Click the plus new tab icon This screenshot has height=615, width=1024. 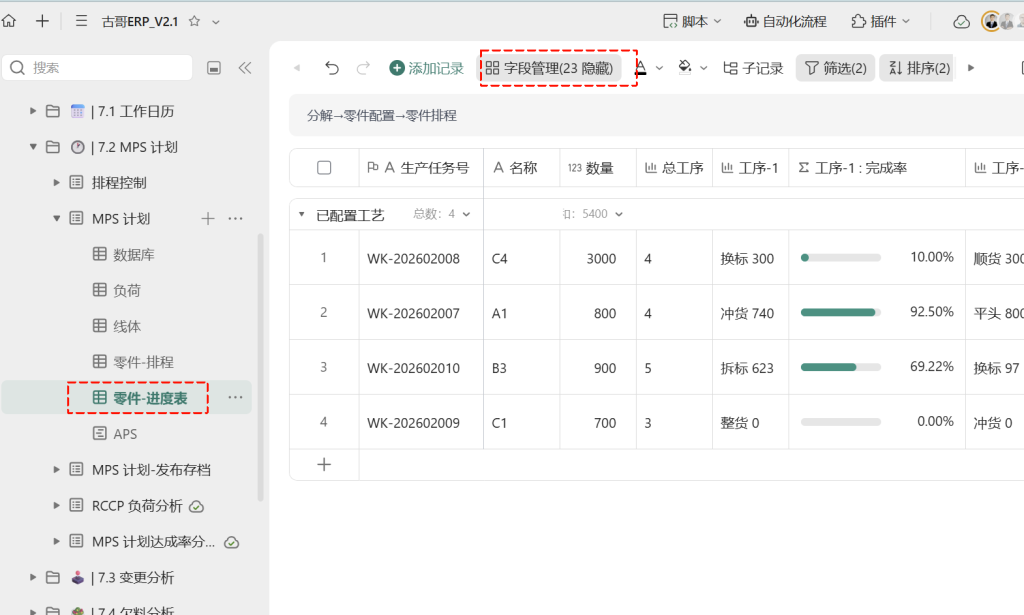42,21
